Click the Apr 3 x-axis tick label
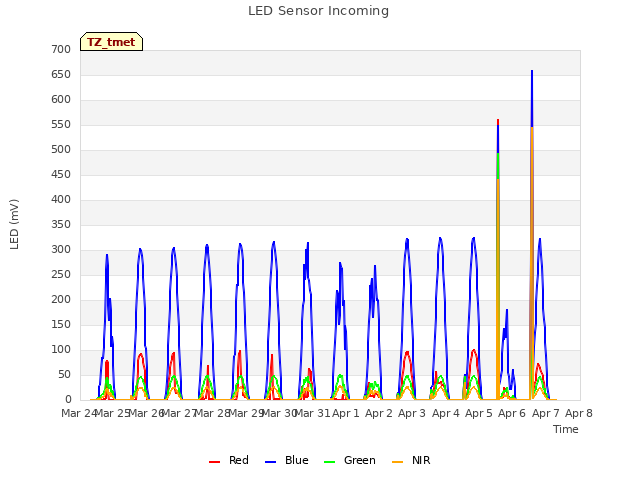The image size is (640, 480). [x=412, y=413]
